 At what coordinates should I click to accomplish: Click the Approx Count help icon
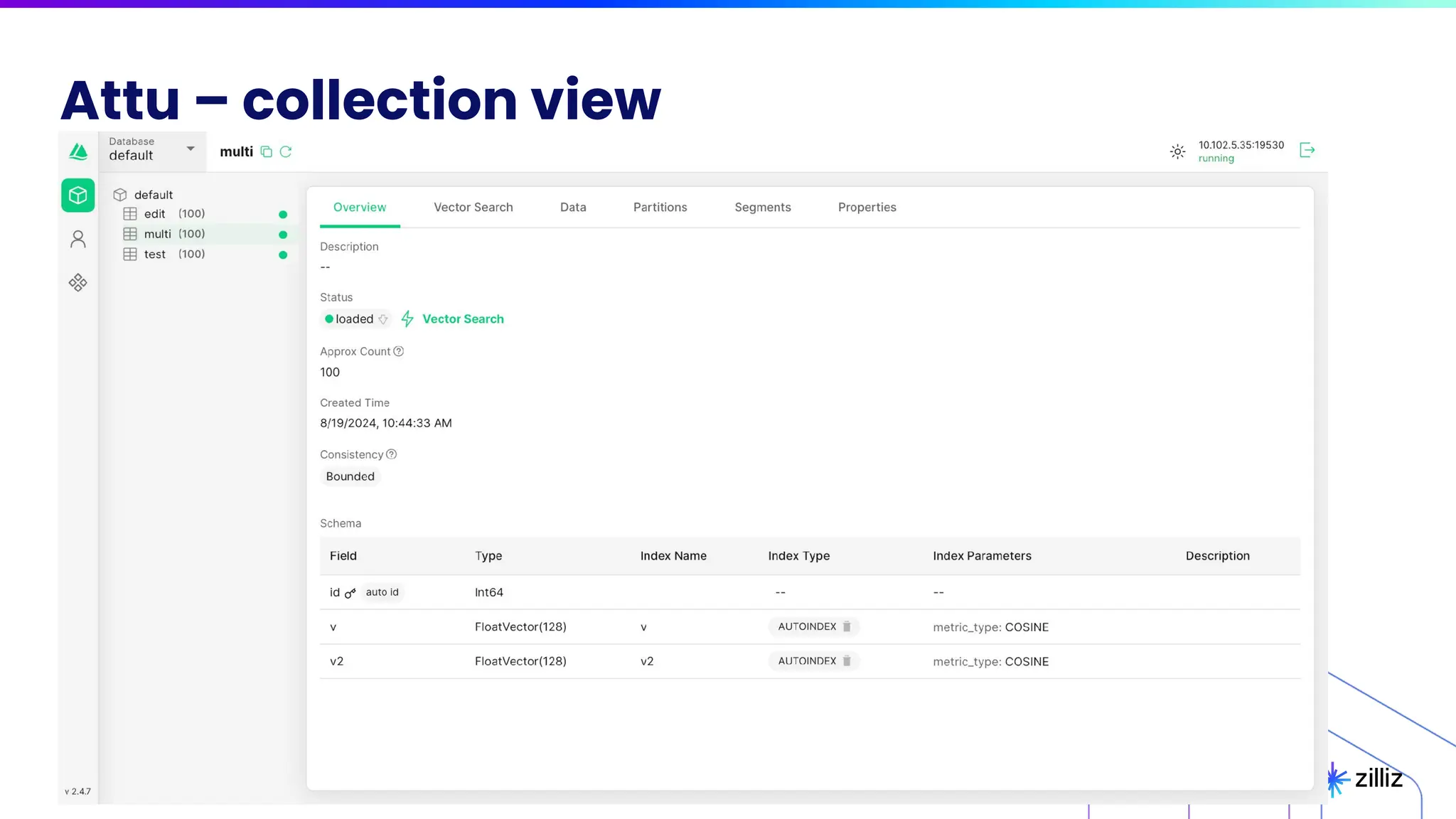pos(399,352)
